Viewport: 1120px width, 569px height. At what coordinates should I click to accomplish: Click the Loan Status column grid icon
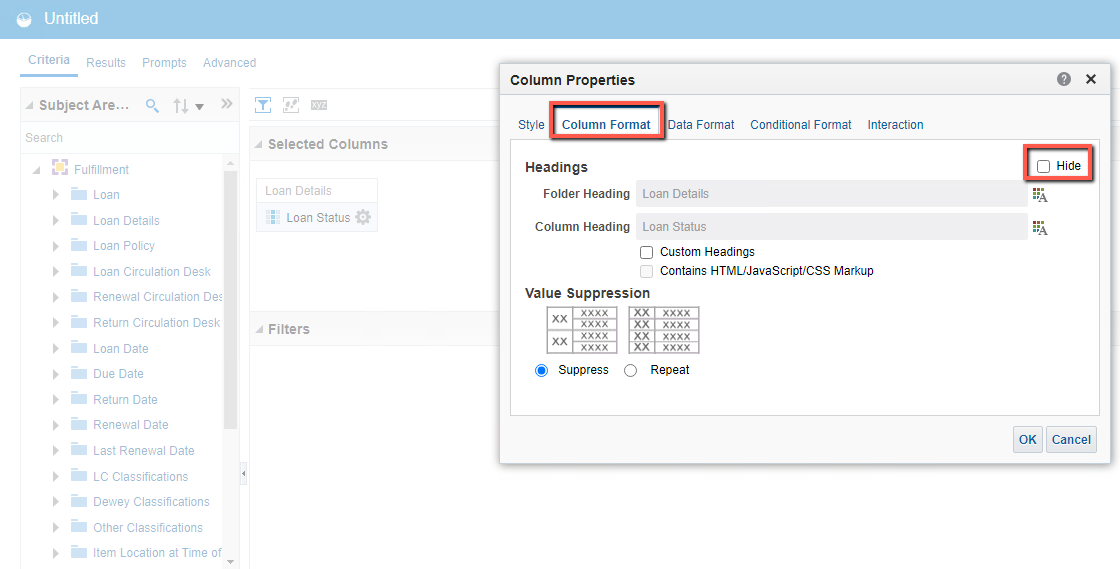click(273, 217)
